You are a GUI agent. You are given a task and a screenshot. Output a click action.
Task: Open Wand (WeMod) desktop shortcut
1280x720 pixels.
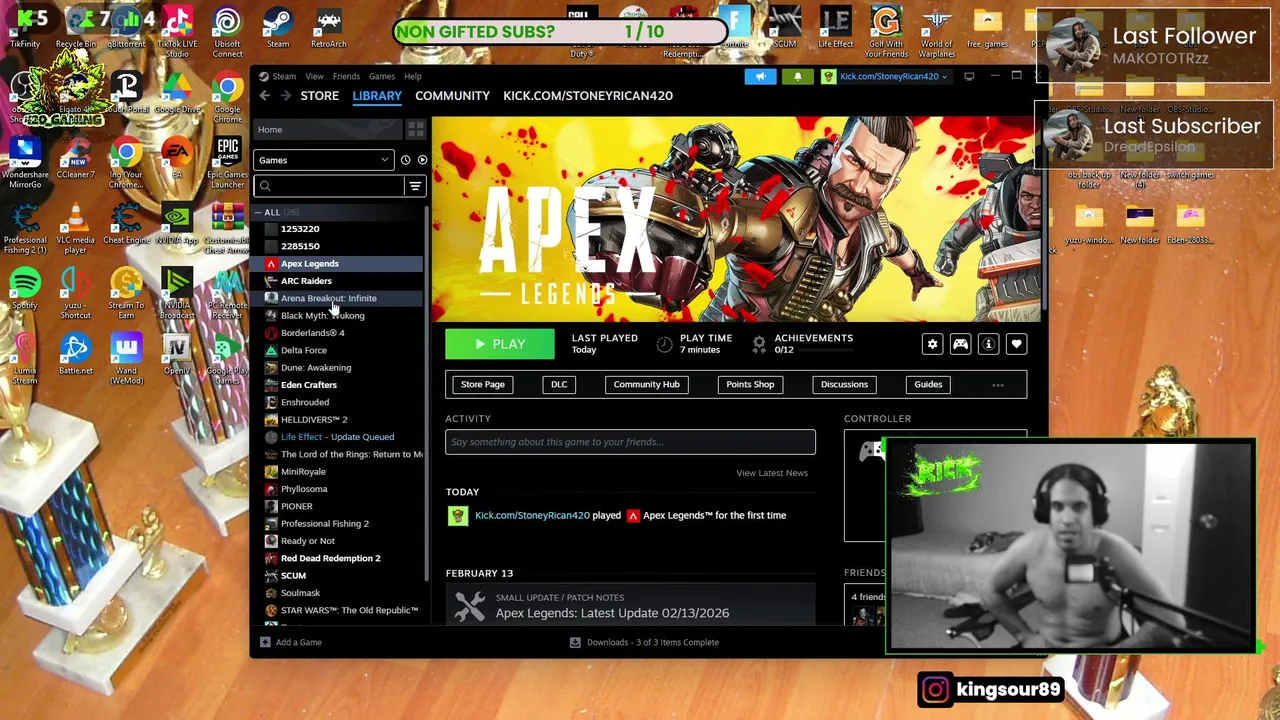point(126,359)
